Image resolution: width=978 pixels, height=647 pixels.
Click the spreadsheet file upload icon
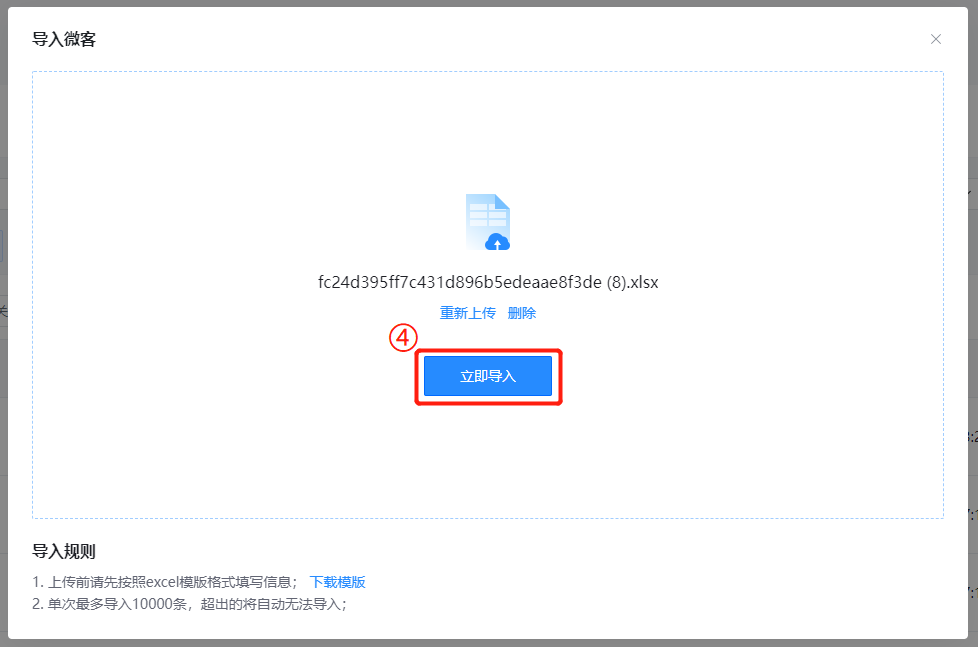click(x=488, y=222)
